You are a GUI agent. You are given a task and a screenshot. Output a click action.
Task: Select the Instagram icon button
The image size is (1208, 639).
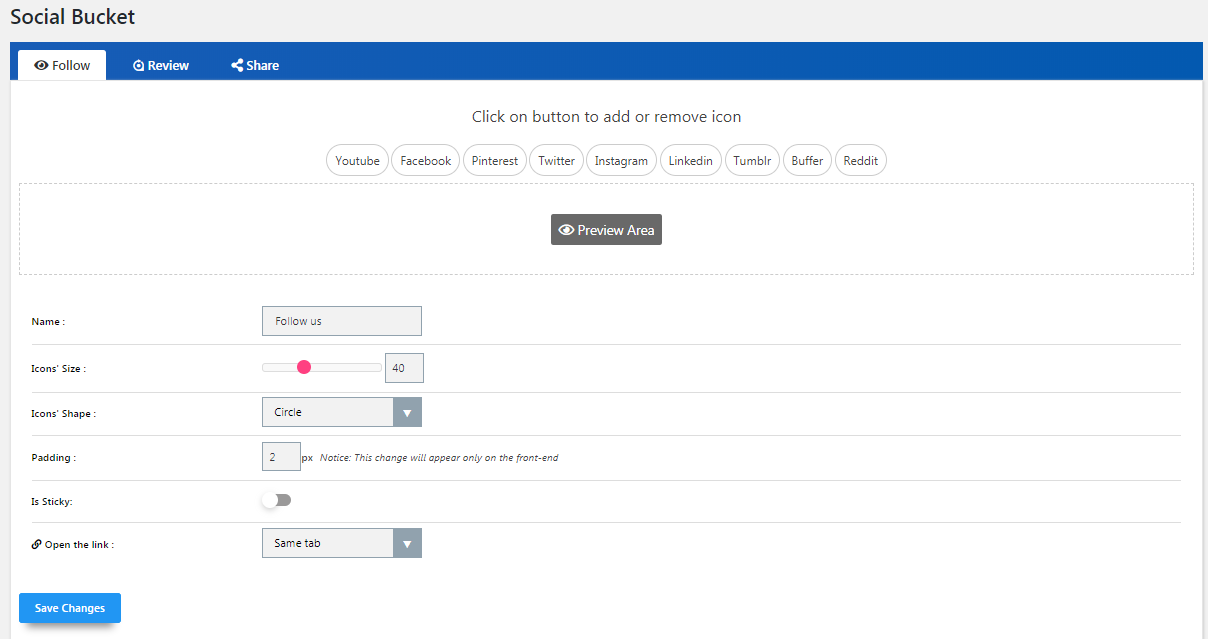click(621, 160)
